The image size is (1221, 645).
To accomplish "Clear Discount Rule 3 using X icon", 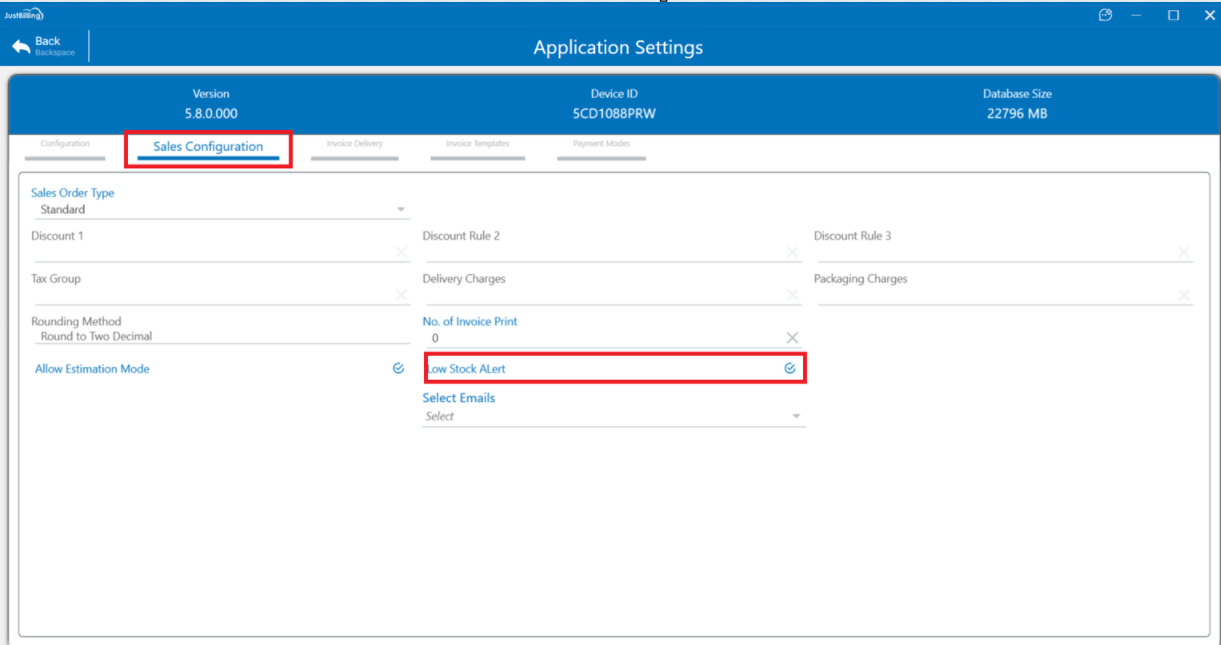I will [x=1184, y=252].
